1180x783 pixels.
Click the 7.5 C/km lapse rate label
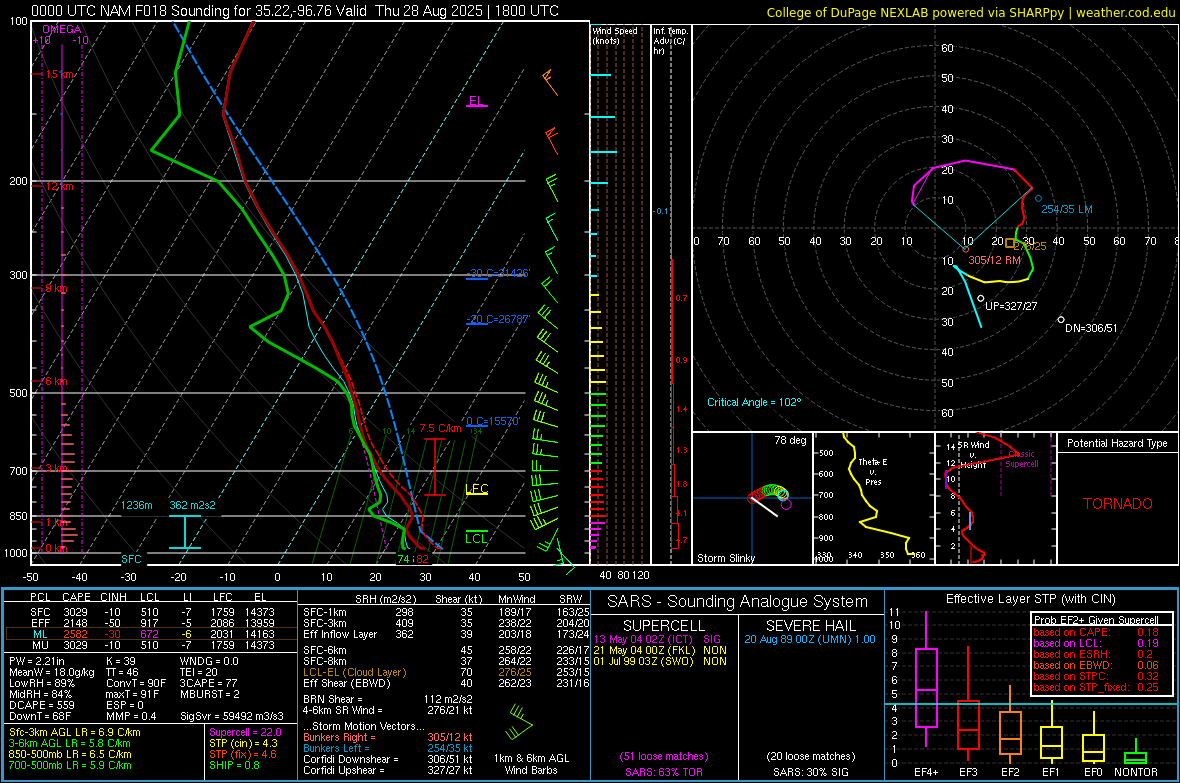pyautogui.click(x=440, y=428)
